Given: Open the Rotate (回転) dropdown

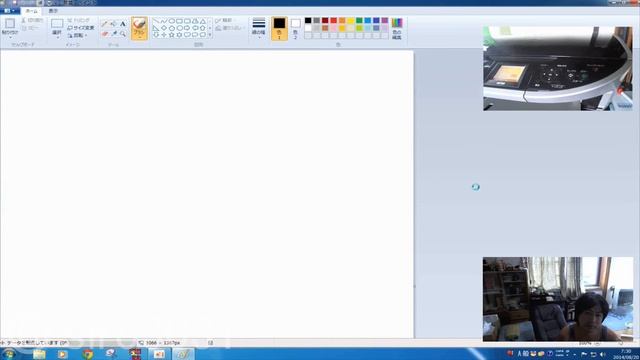Looking at the screenshot, I should click(78, 36).
